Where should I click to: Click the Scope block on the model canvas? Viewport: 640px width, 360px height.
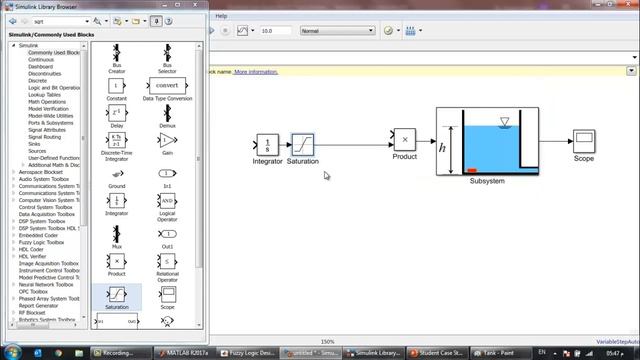coord(584,141)
